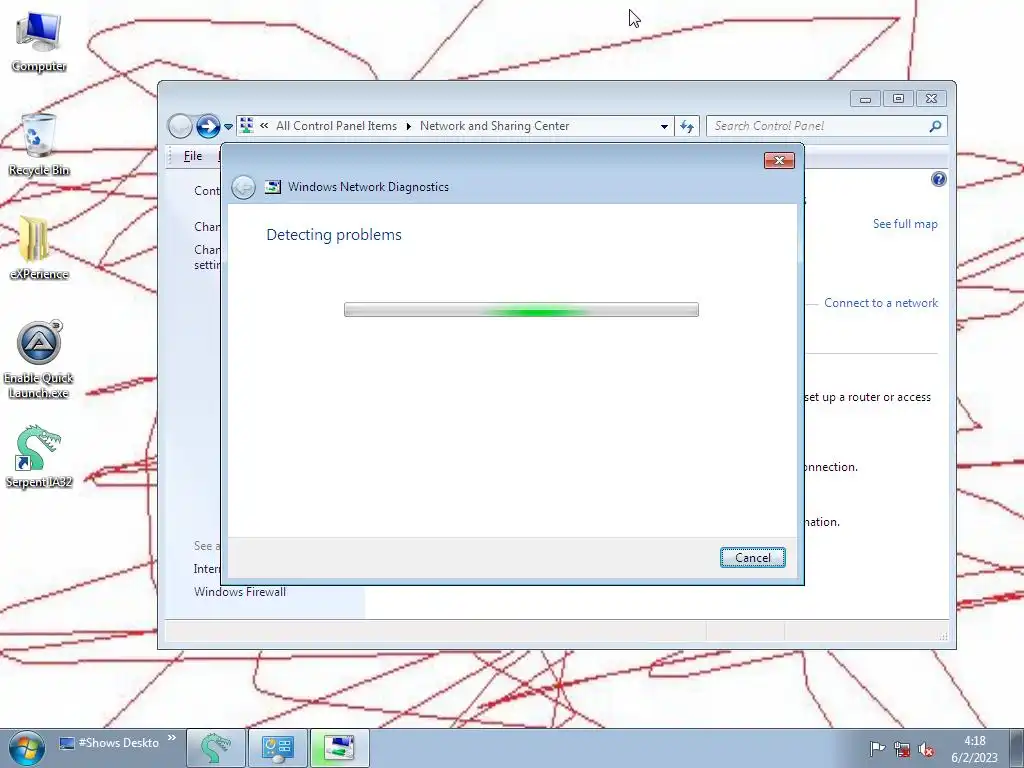Open recent pages dropdown arrow

click(x=228, y=127)
